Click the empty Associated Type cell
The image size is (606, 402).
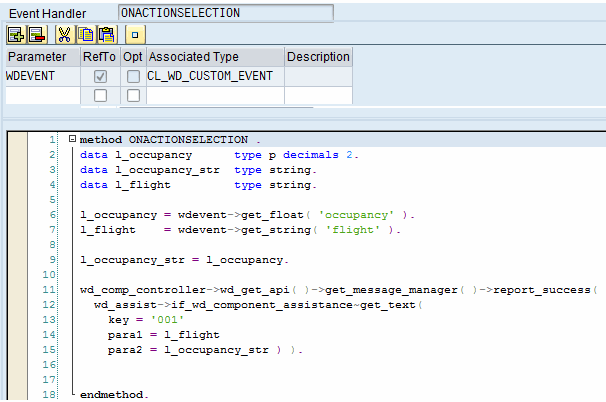(x=214, y=96)
